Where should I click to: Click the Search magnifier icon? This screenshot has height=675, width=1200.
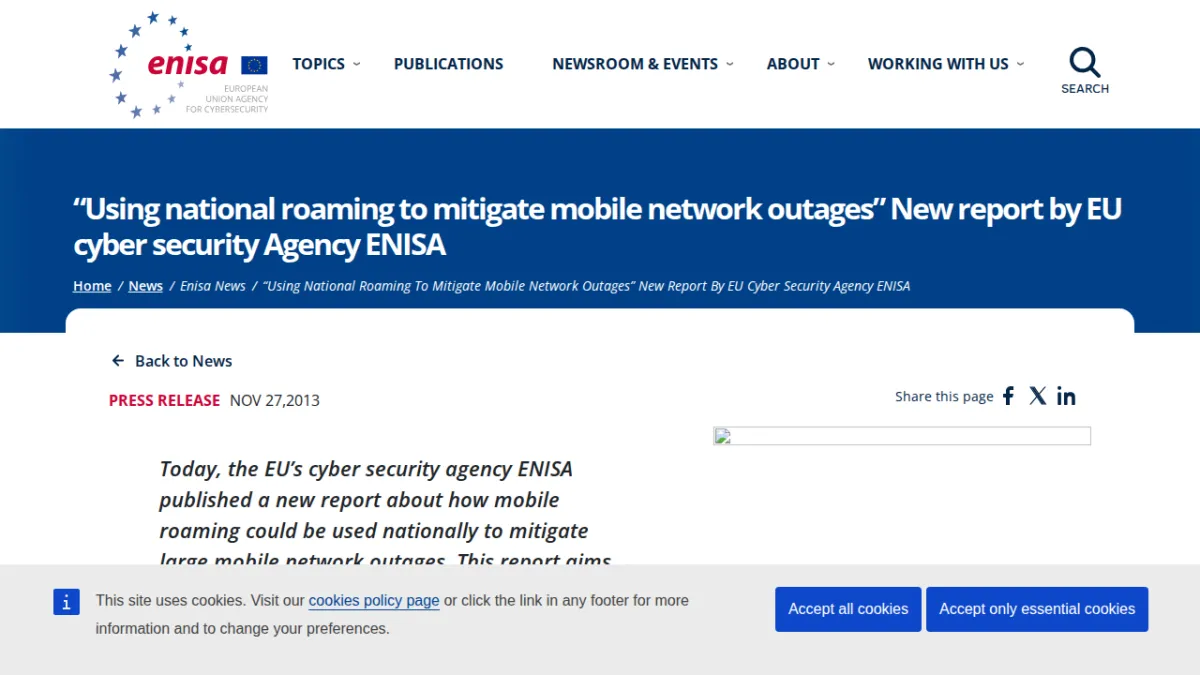1085,62
